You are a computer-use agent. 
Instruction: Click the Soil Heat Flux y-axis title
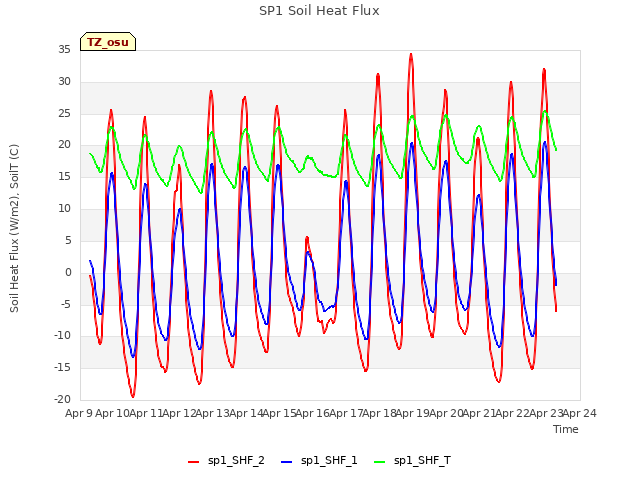[14, 228]
